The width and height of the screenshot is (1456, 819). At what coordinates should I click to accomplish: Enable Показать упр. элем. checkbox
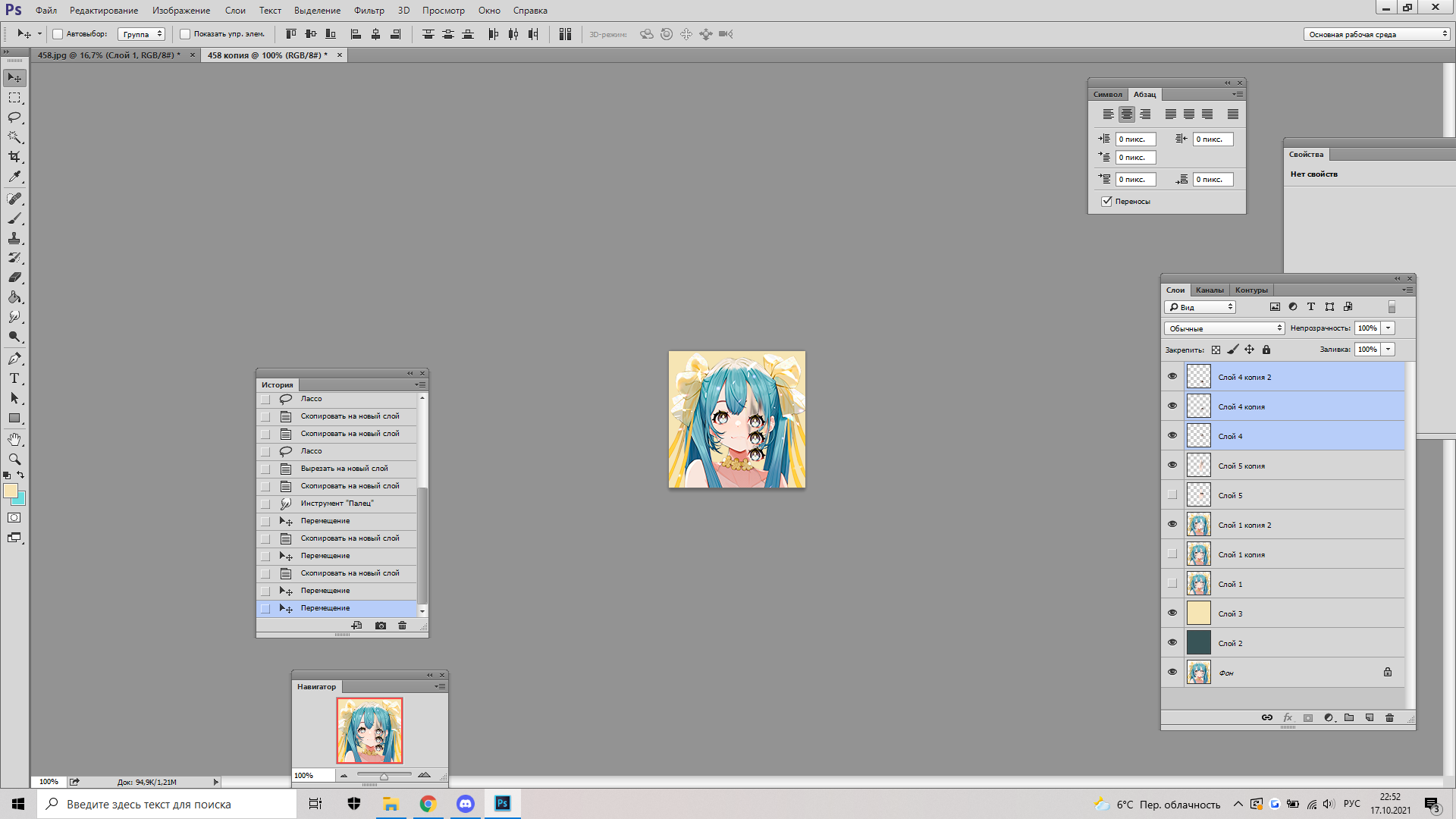185,34
